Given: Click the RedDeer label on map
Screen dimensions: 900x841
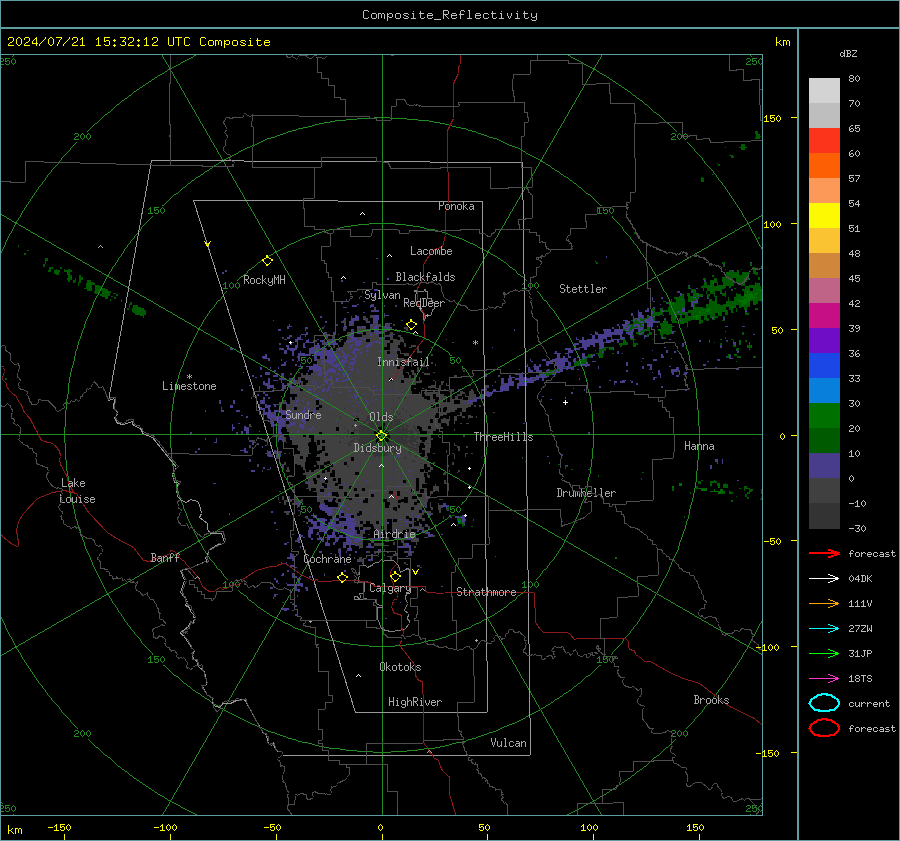Looking at the screenshot, I should 424,303.
